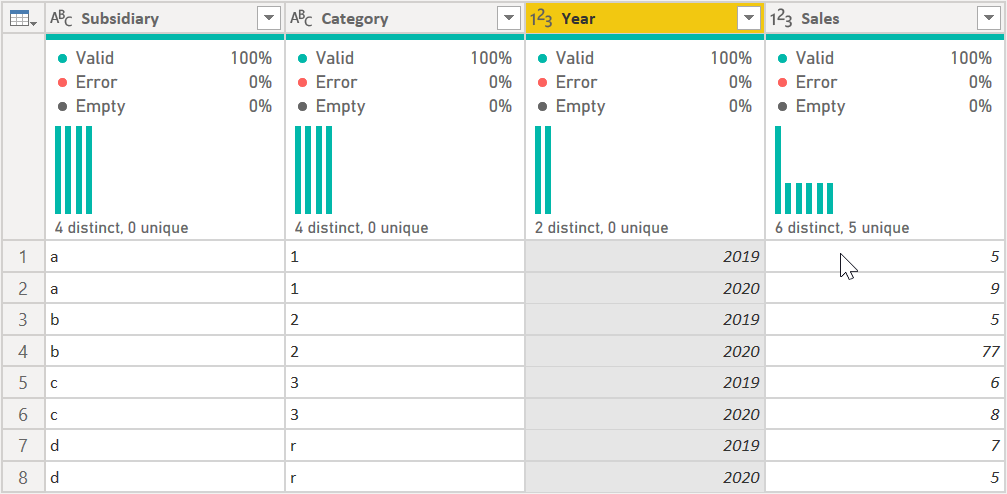Click Sales cell with value 9
Viewport: 1007px width, 494px height.
[x=886, y=288]
